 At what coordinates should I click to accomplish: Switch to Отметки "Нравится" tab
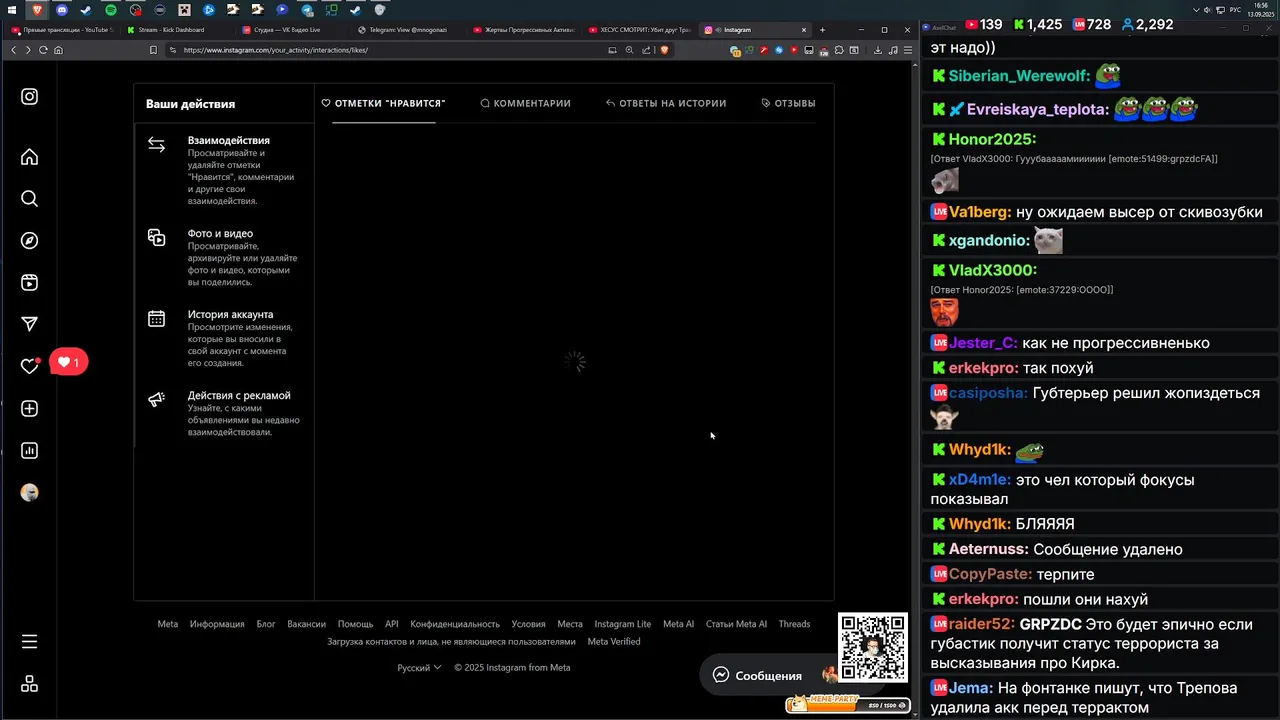pos(383,103)
